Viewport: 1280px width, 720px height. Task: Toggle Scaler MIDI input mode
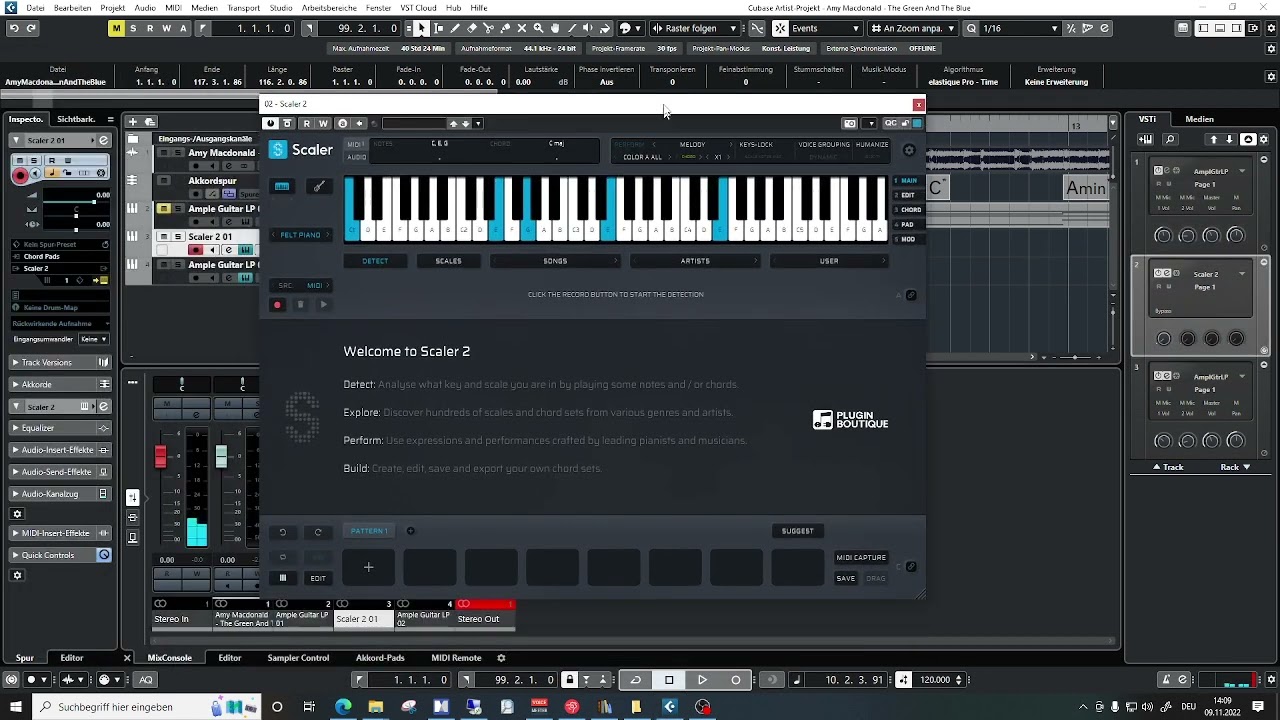[x=354, y=144]
